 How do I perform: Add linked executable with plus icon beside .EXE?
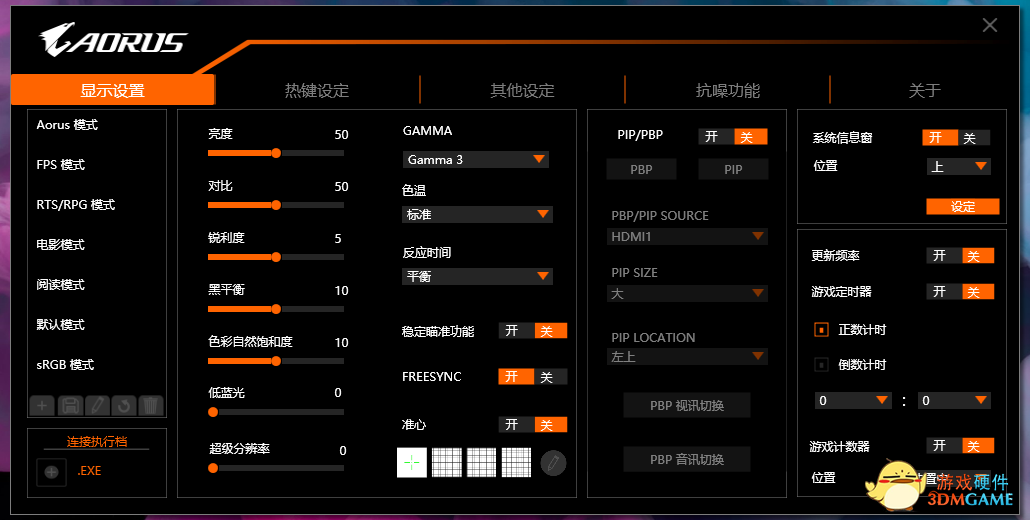(52, 471)
